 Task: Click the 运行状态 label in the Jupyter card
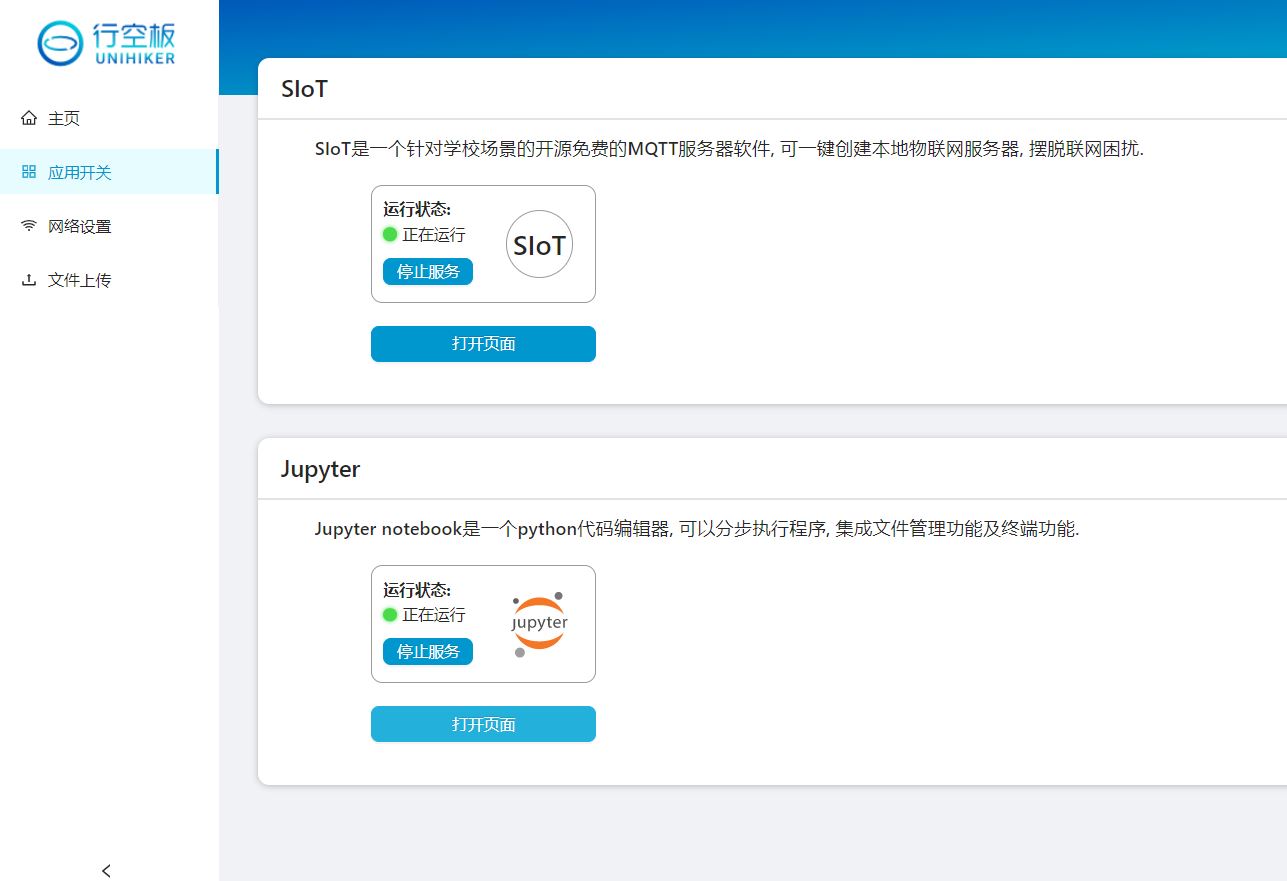417,590
